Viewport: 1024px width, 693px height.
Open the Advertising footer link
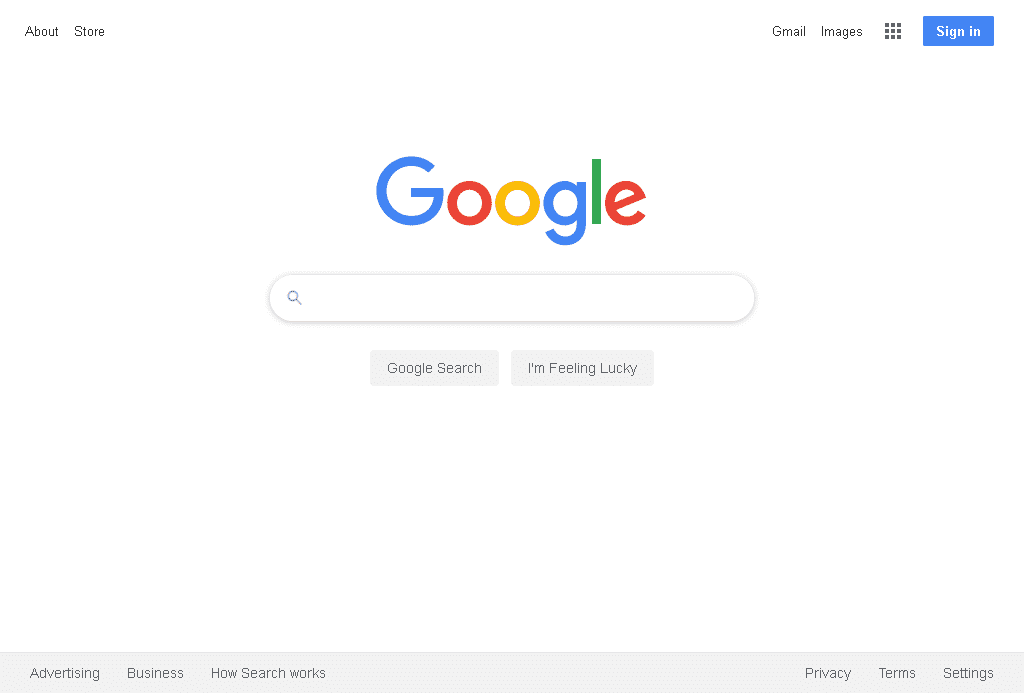coord(65,673)
